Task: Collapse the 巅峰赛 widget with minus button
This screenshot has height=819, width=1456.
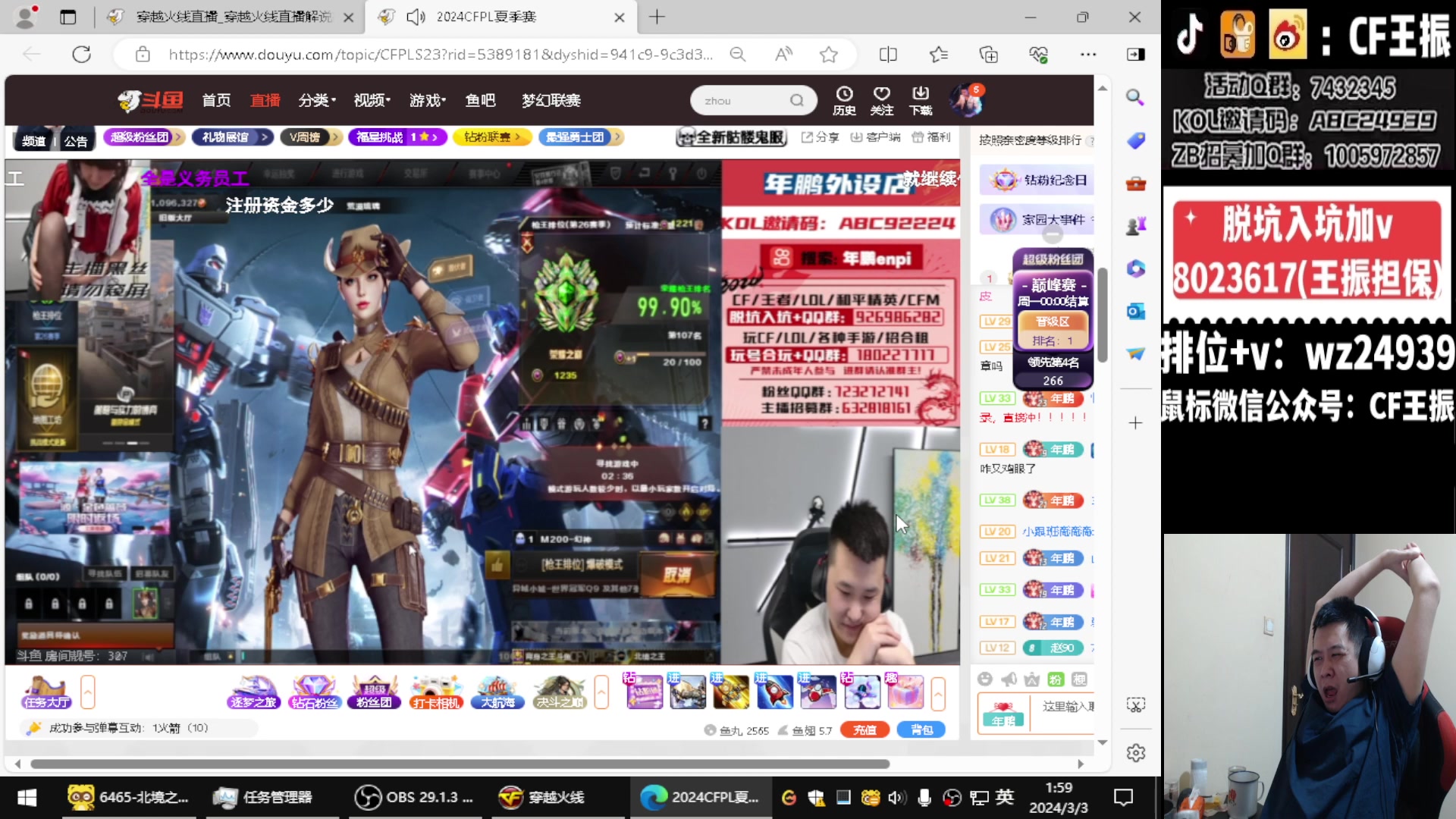Action: [x=1053, y=235]
